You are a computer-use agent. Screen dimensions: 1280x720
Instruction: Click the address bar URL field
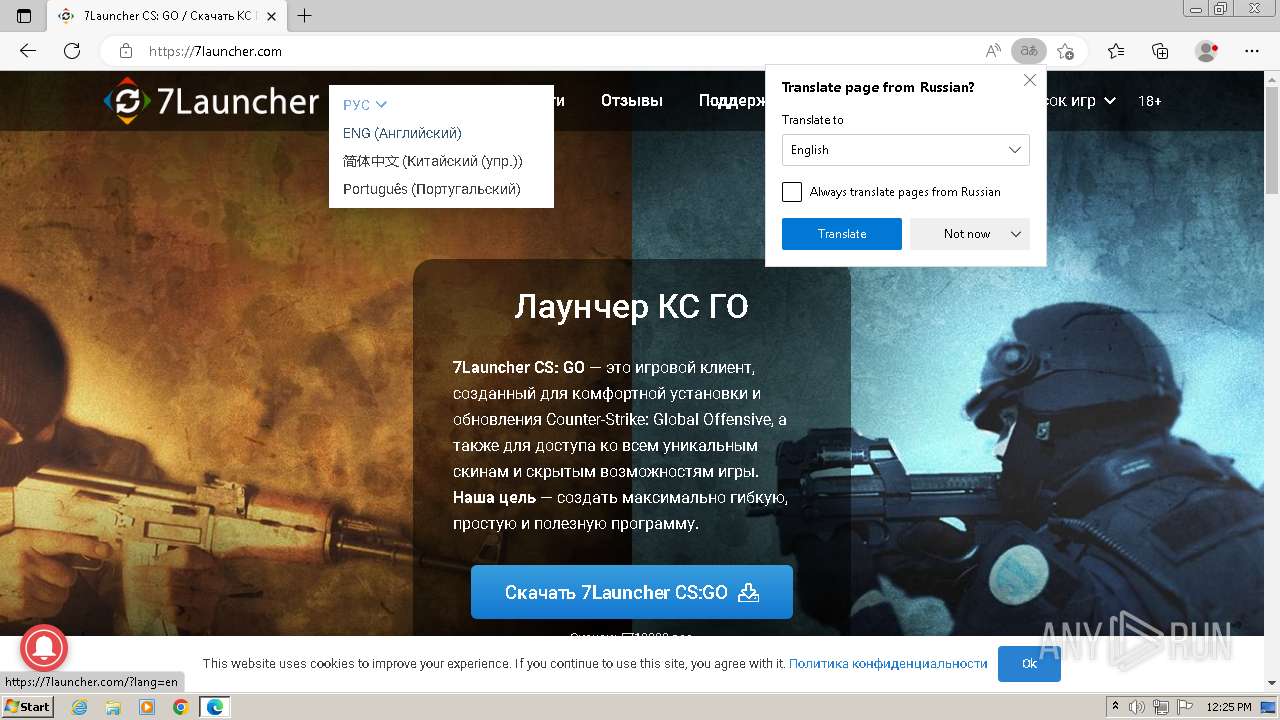[x=560, y=51]
